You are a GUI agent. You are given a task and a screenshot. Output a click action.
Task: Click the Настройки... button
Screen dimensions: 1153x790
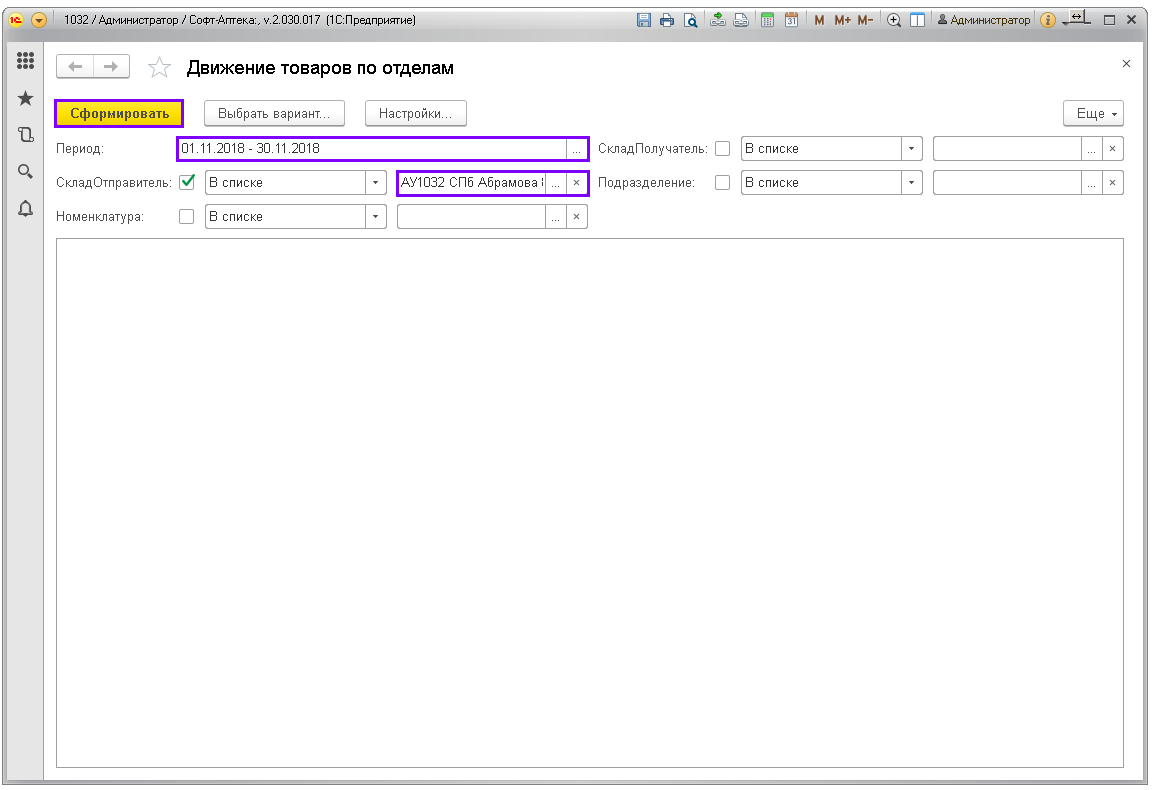415,114
